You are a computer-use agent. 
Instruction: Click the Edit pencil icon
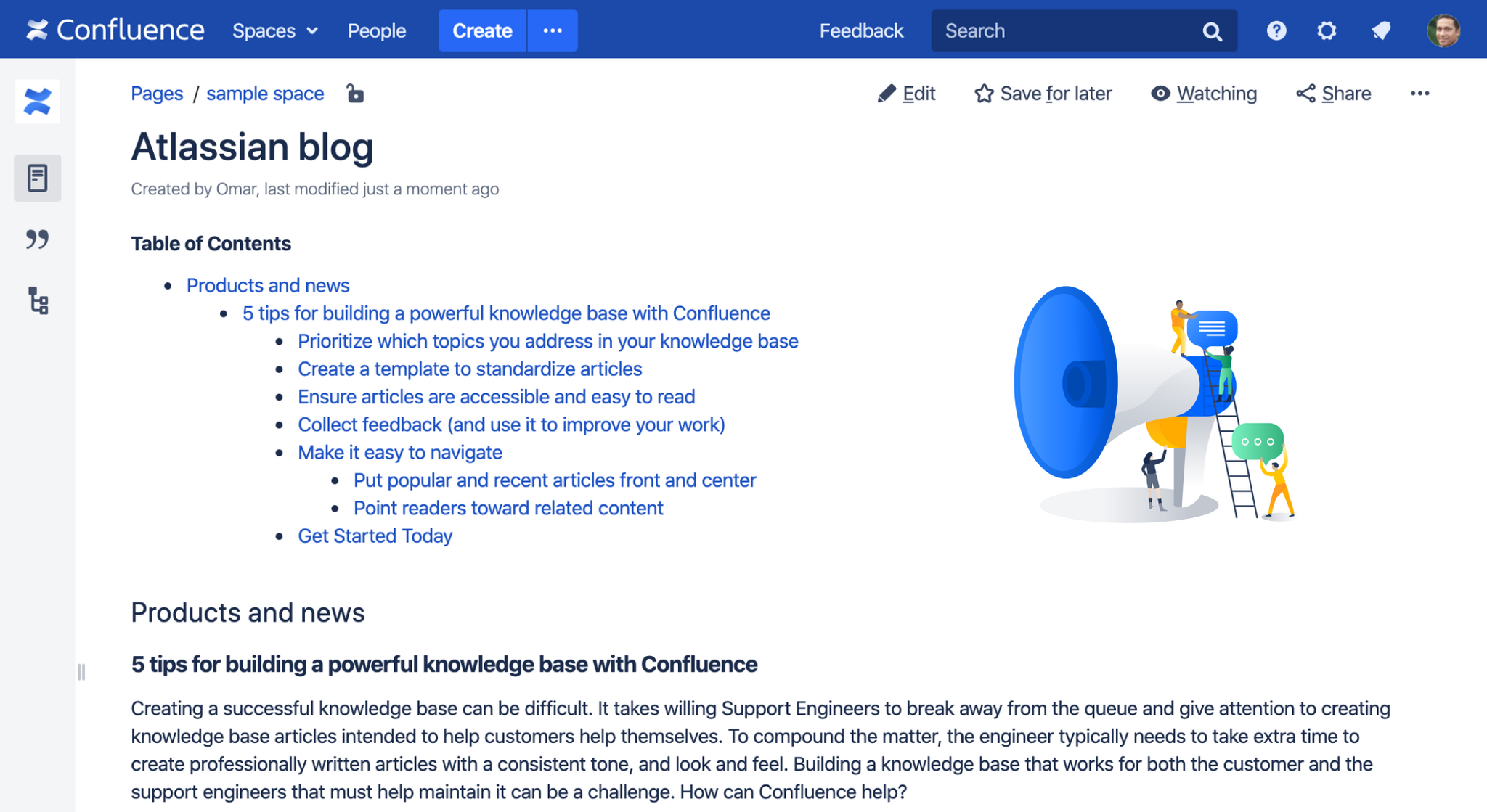[x=884, y=92]
